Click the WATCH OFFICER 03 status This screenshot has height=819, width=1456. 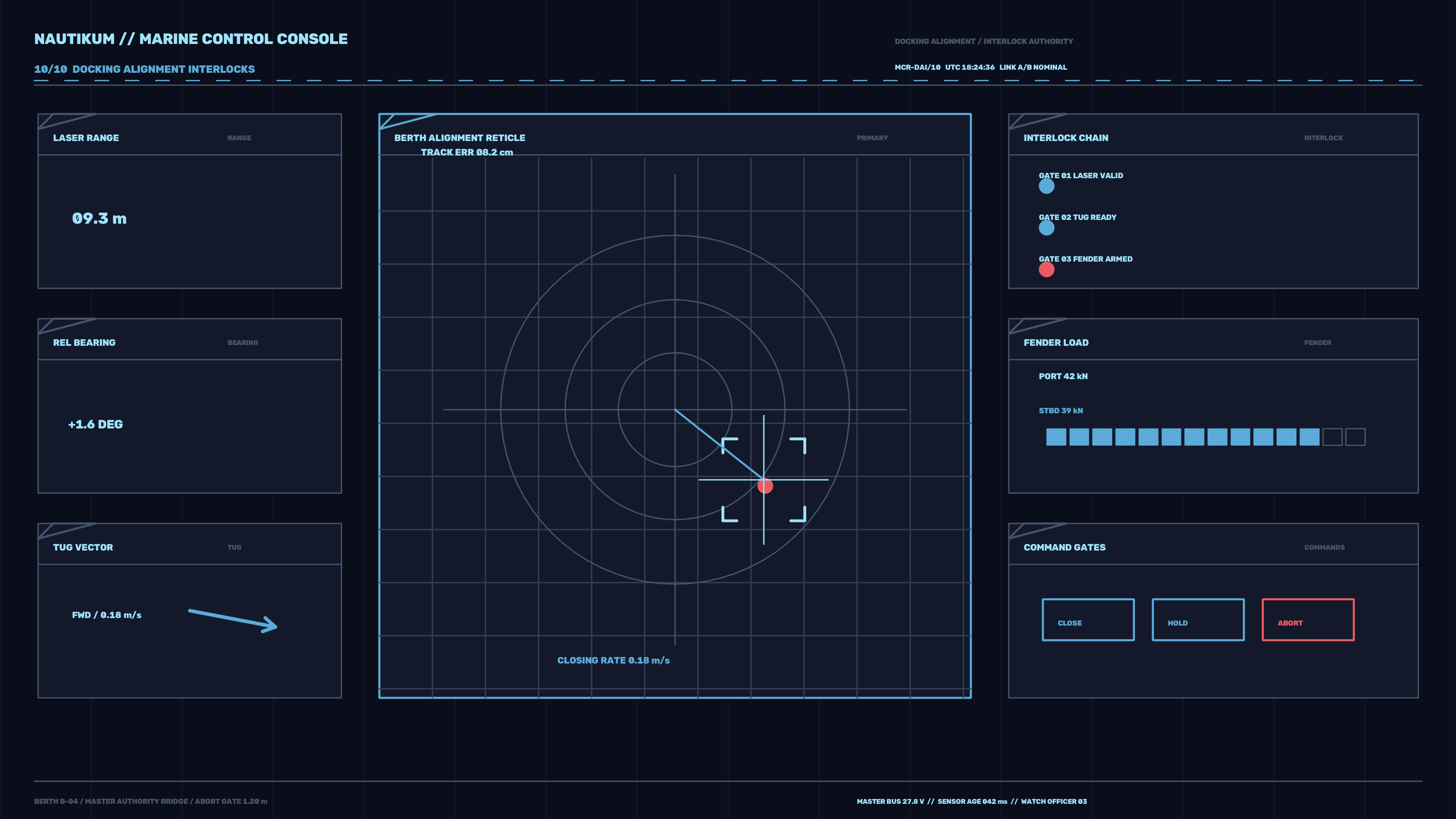1054,802
